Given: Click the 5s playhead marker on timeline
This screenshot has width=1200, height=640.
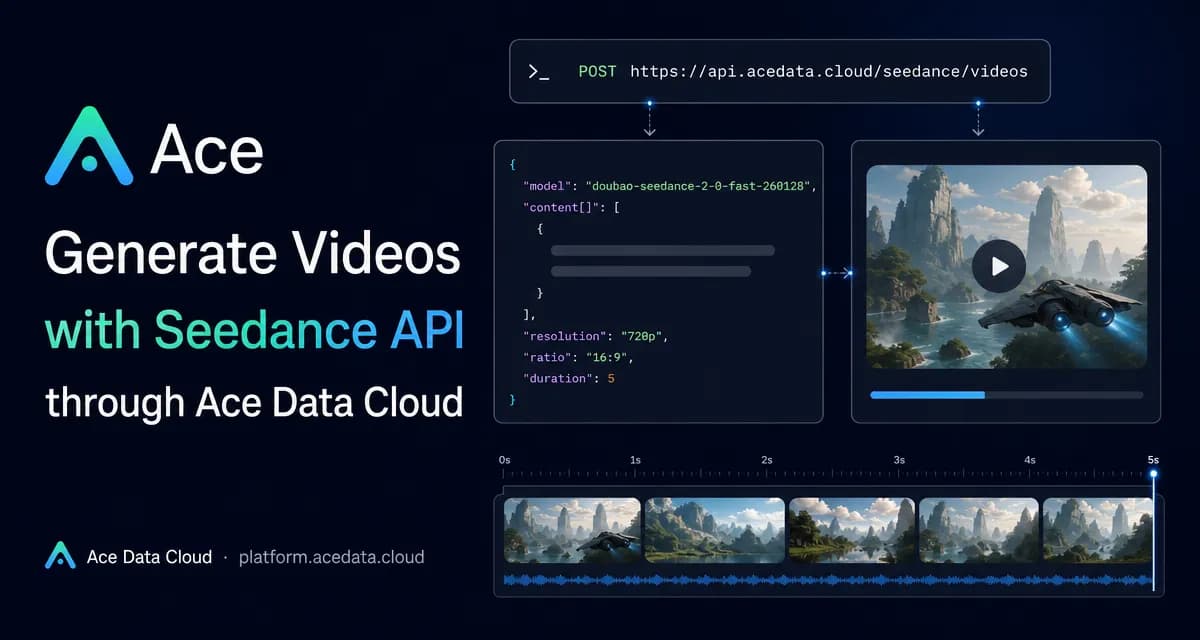Looking at the screenshot, I should 1153,472.
